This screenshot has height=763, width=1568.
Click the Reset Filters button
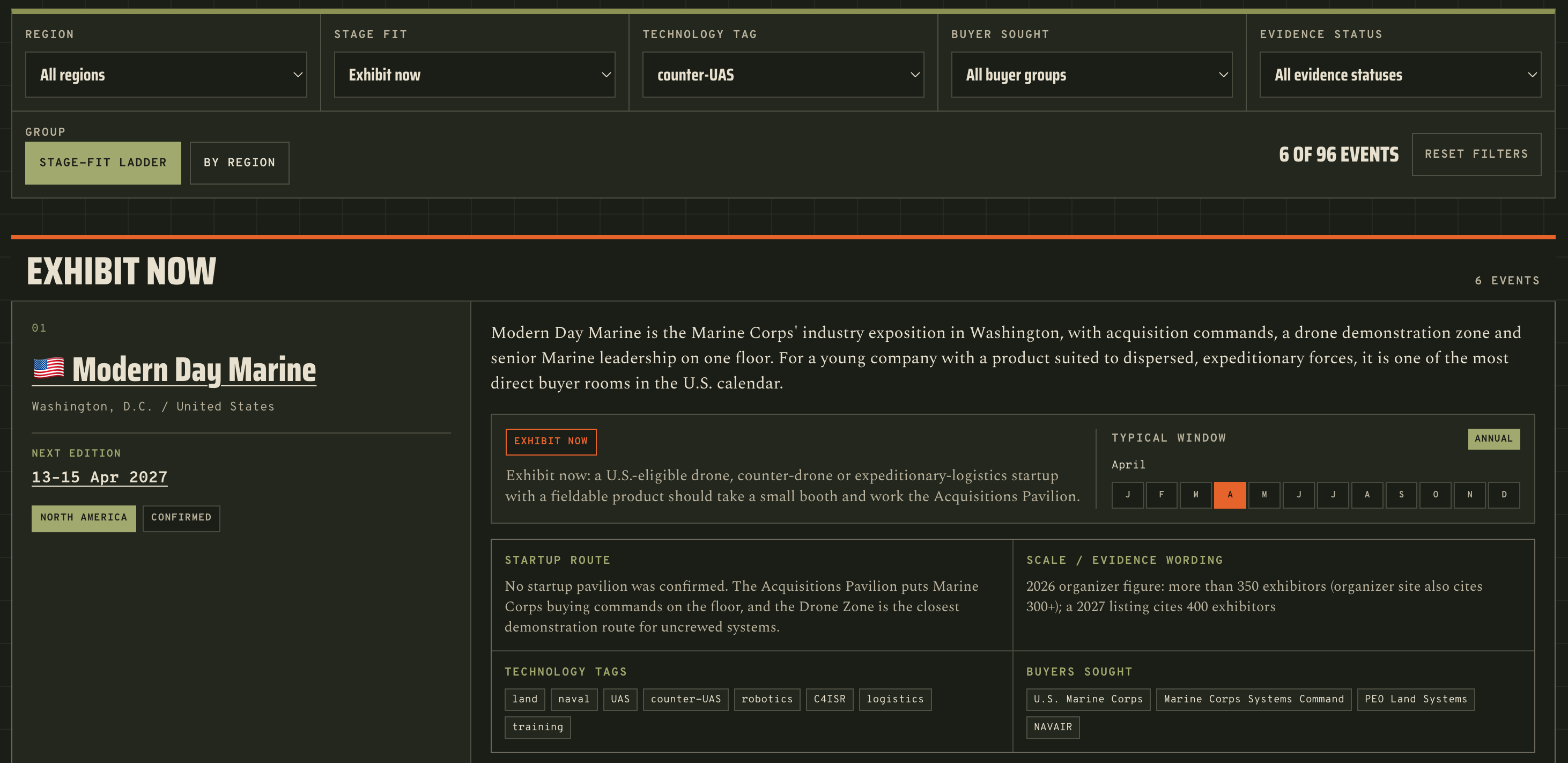tap(1476, 154)
